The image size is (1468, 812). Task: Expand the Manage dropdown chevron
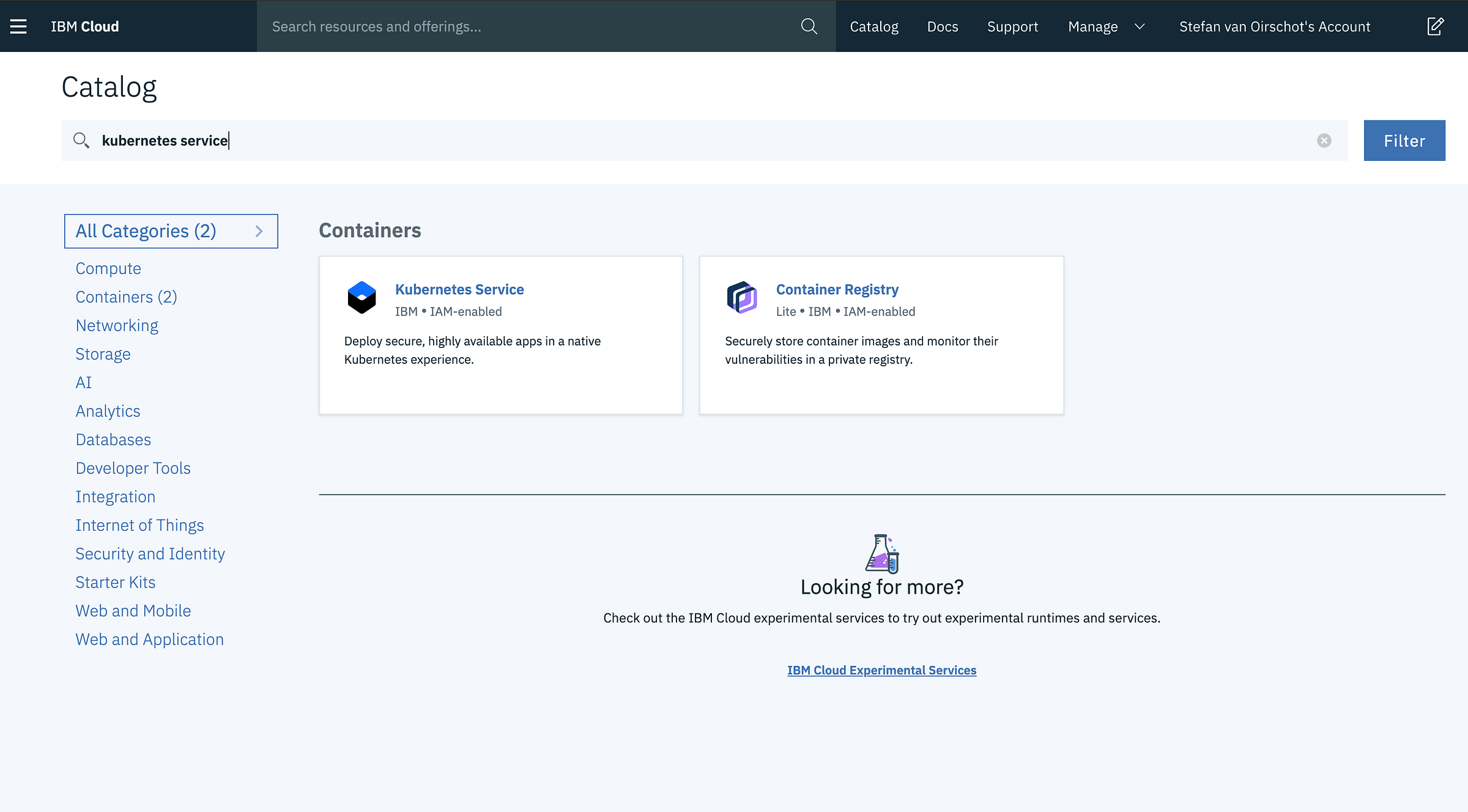click(x=1140, y=26)
